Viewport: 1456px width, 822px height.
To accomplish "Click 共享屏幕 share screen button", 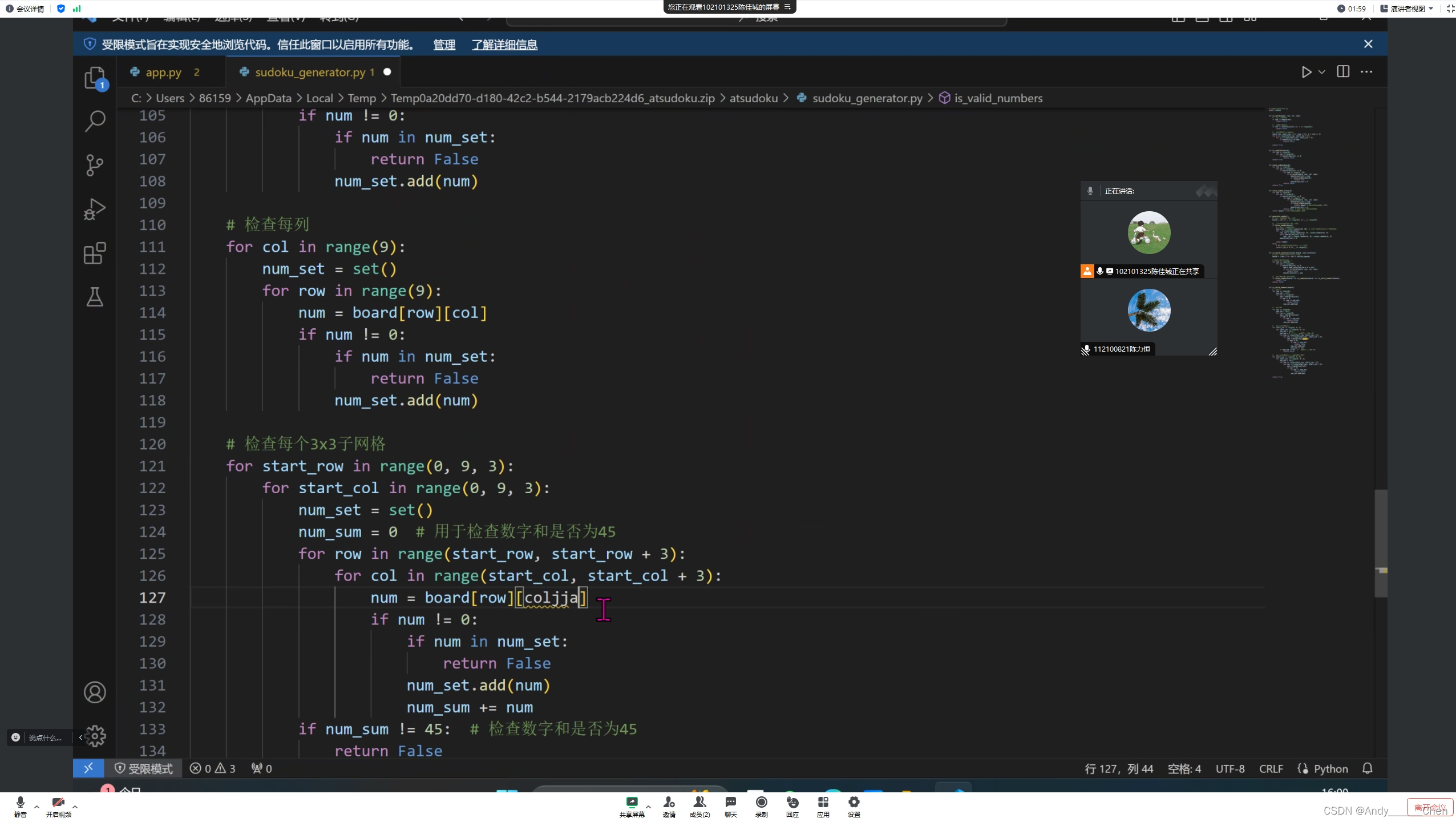I will [x=632, y=807].
